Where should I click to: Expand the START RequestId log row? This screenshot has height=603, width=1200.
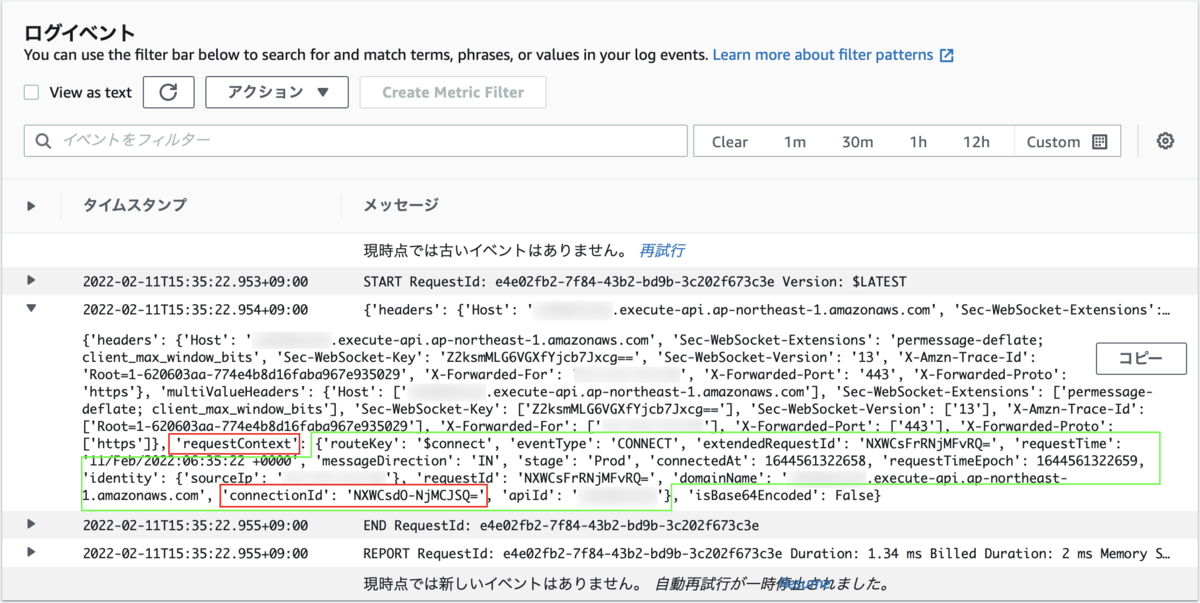[x=31, y=280]
